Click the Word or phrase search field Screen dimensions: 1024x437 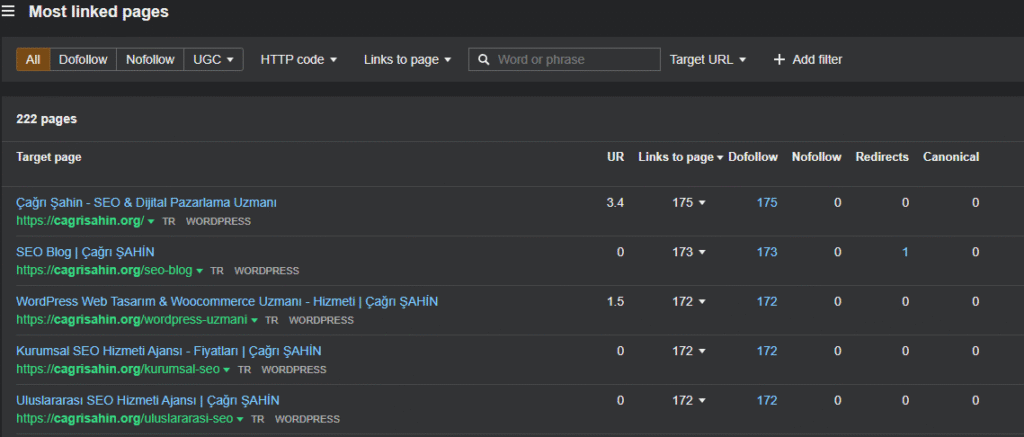[x=564, y=59]
